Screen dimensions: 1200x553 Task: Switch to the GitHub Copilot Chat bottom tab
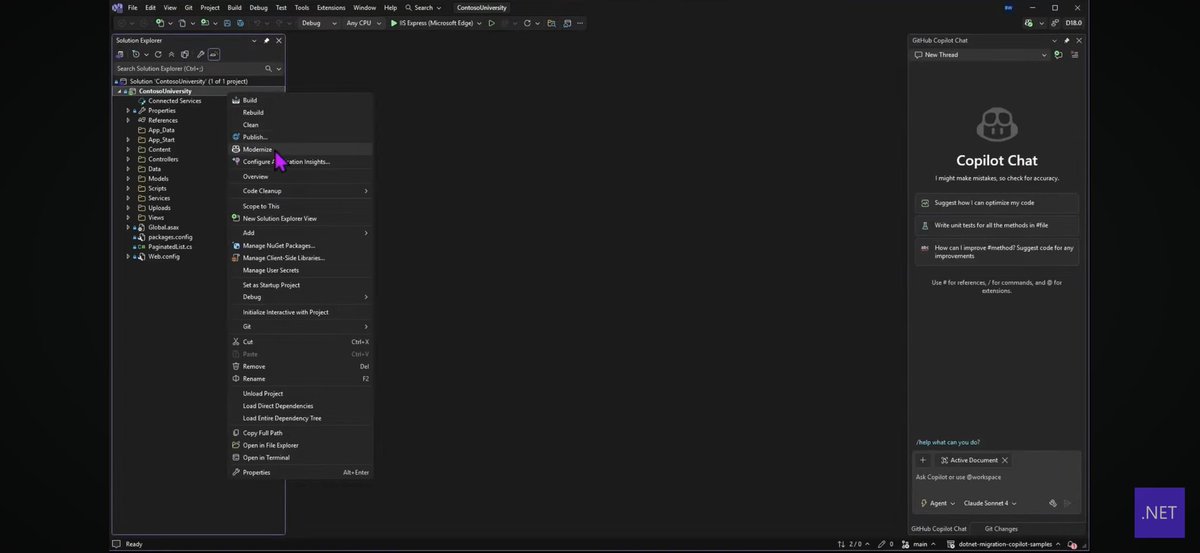939,528
